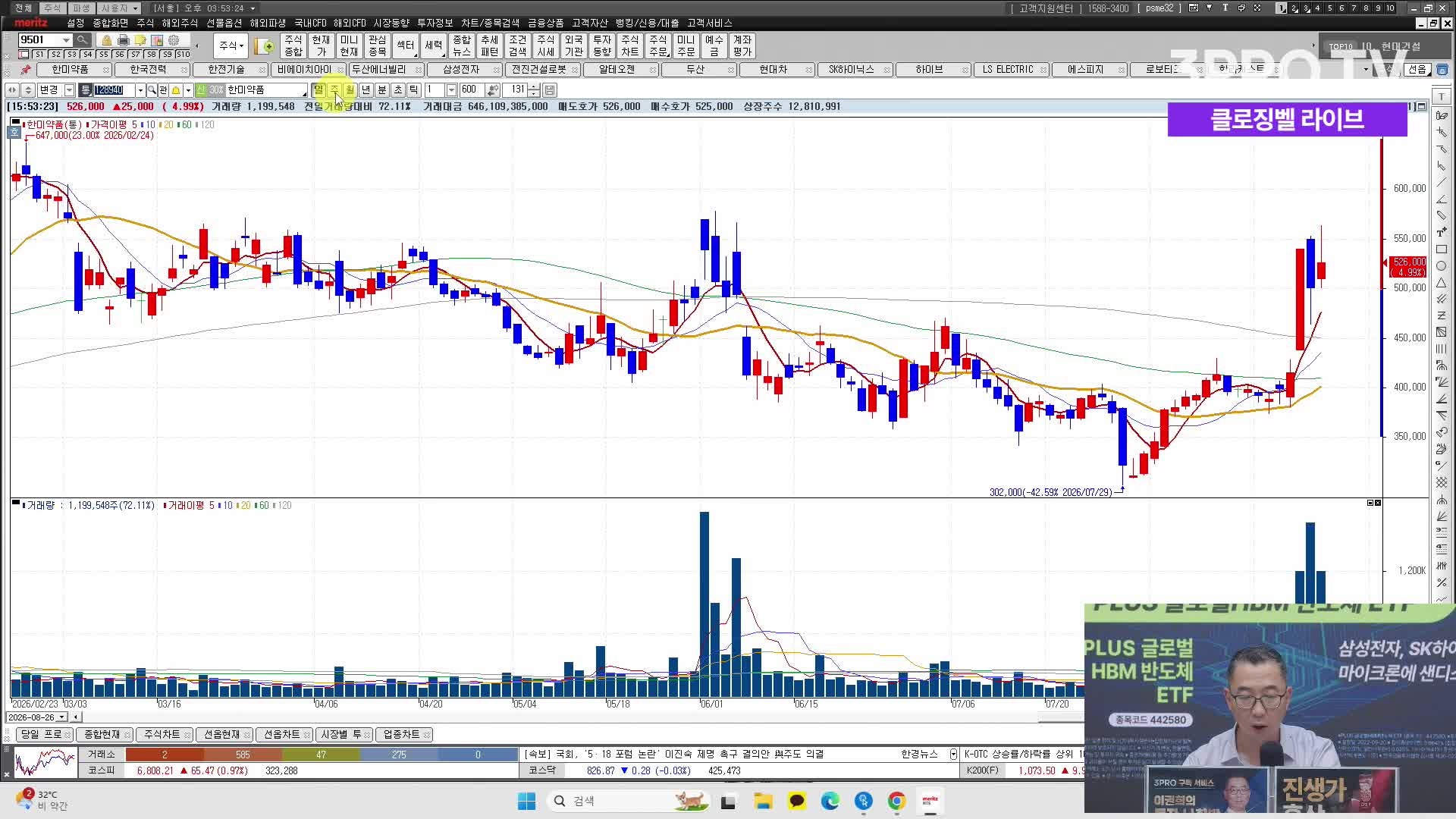Open the 2026-08-26 date dropdown
1456x819 pixels.
61,717
